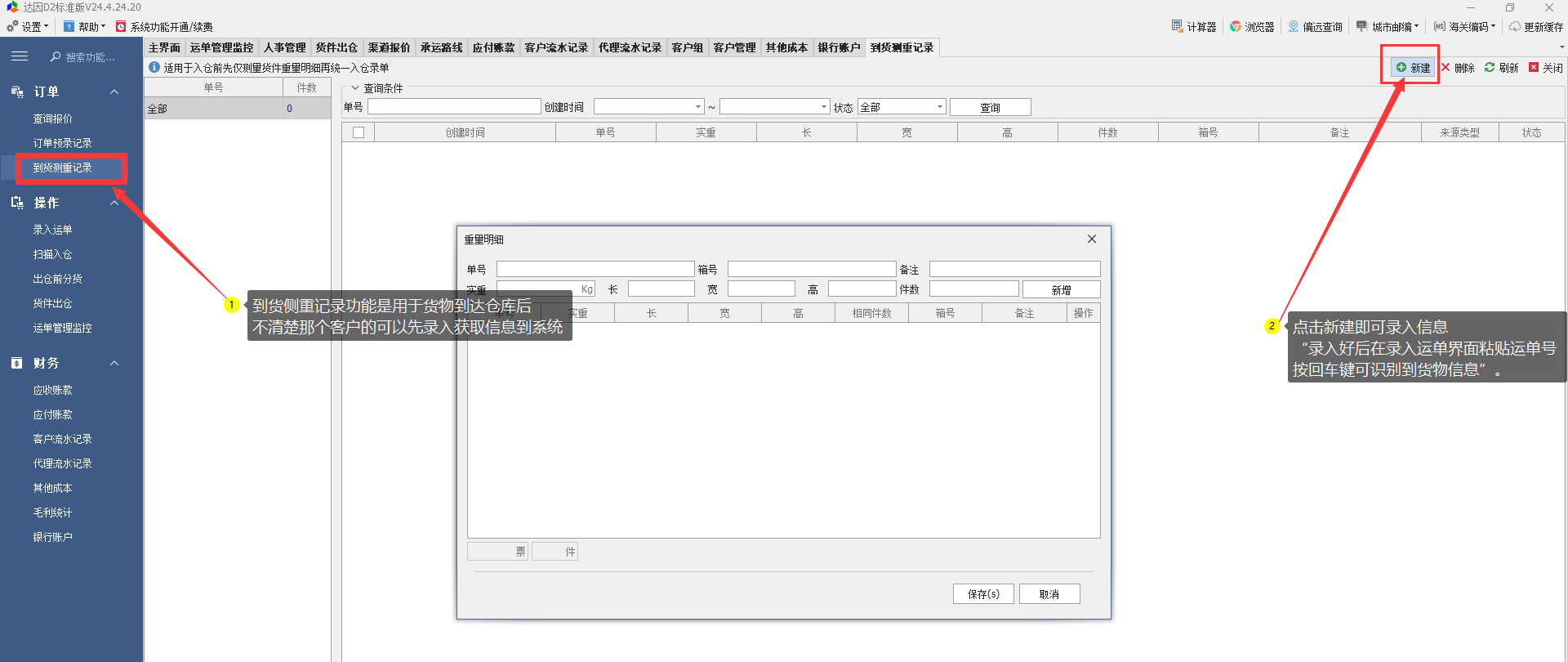The width and height of the screenshot is (1568, 662).
Task: Click the 箱号 input field in dialog
Action: coord(811,269)
